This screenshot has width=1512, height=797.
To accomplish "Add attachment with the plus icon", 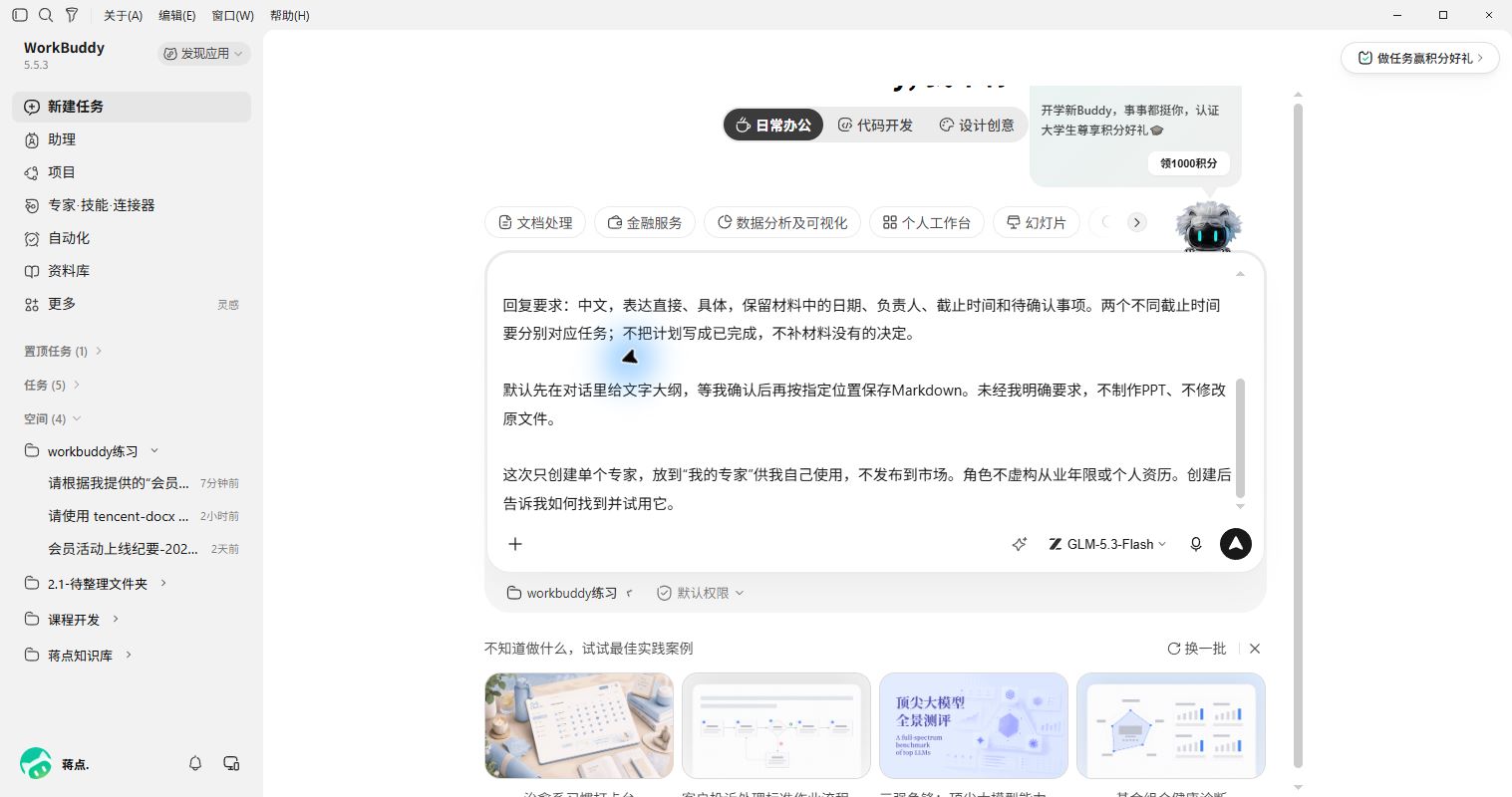I will pos(515,544).
